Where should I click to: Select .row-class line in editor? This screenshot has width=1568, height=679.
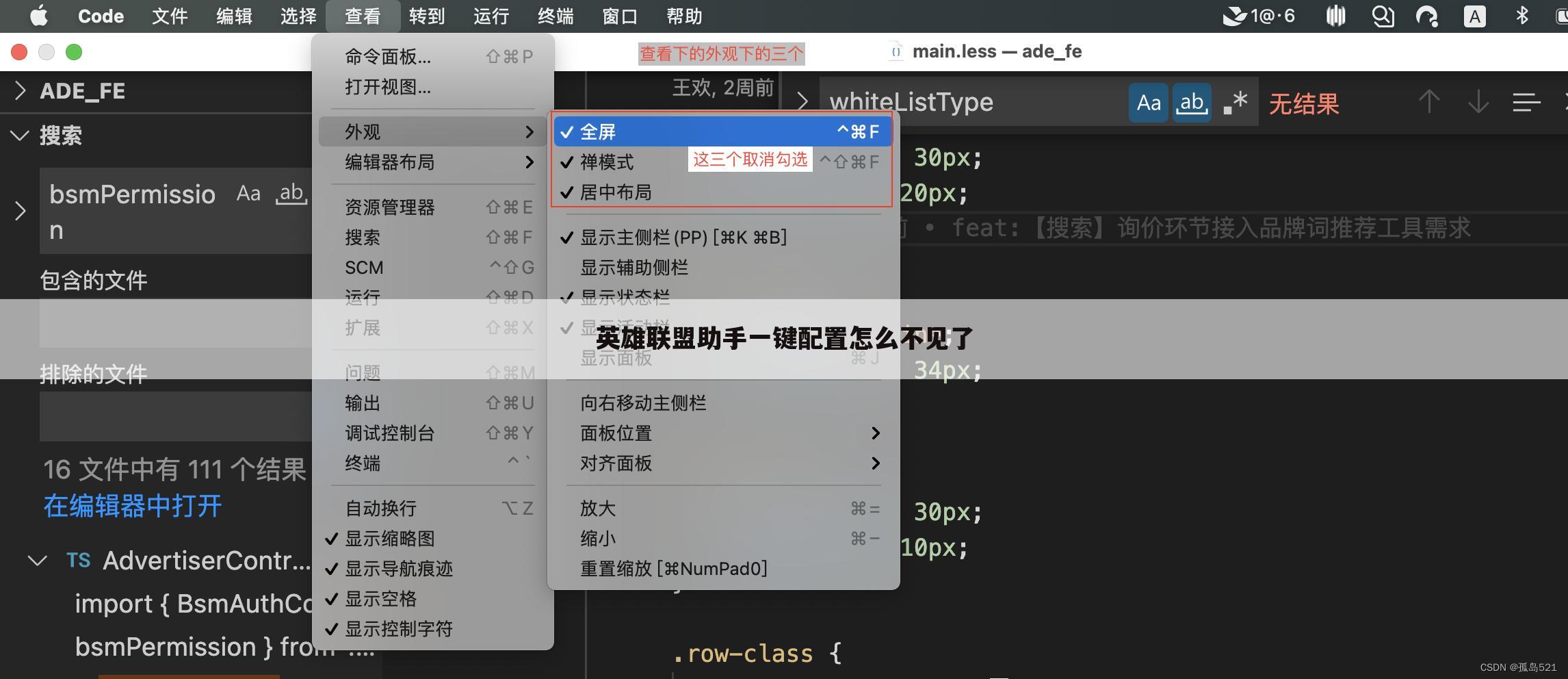point(757,653)
